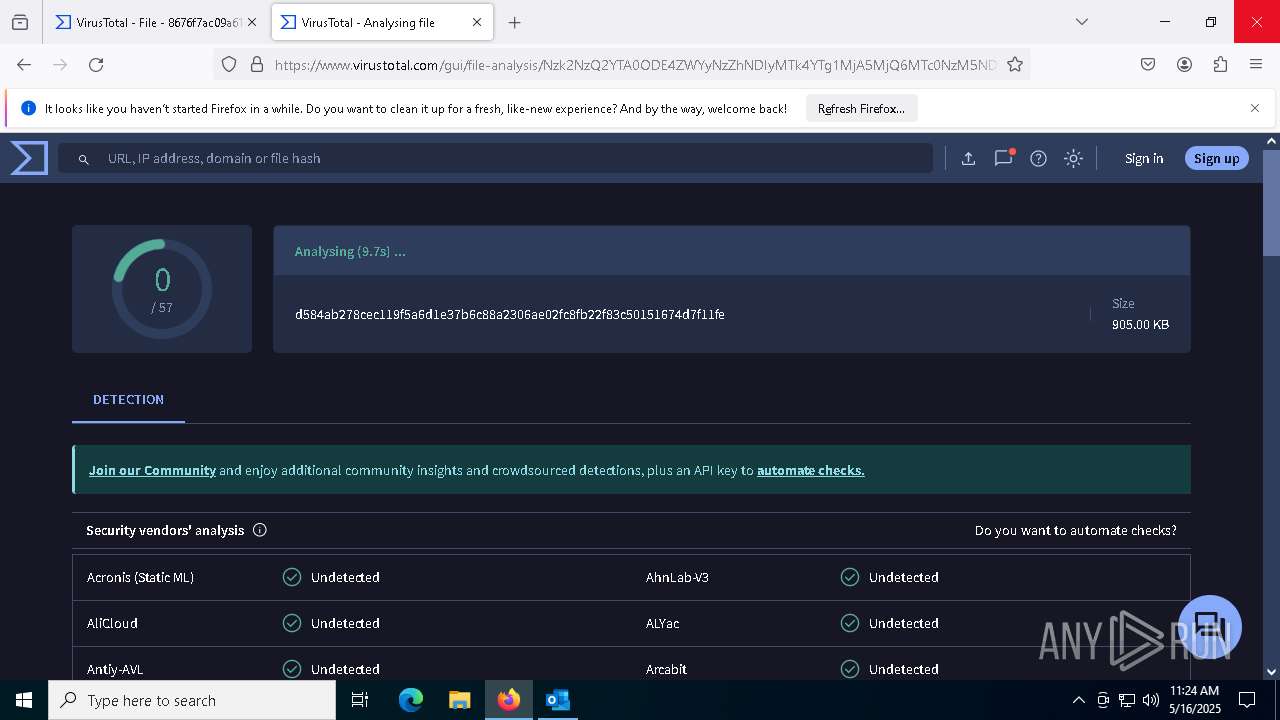The image size is (1280, 720).
Task: Click the page vertical scrollbar thumb
Action: pos(1271,204)
